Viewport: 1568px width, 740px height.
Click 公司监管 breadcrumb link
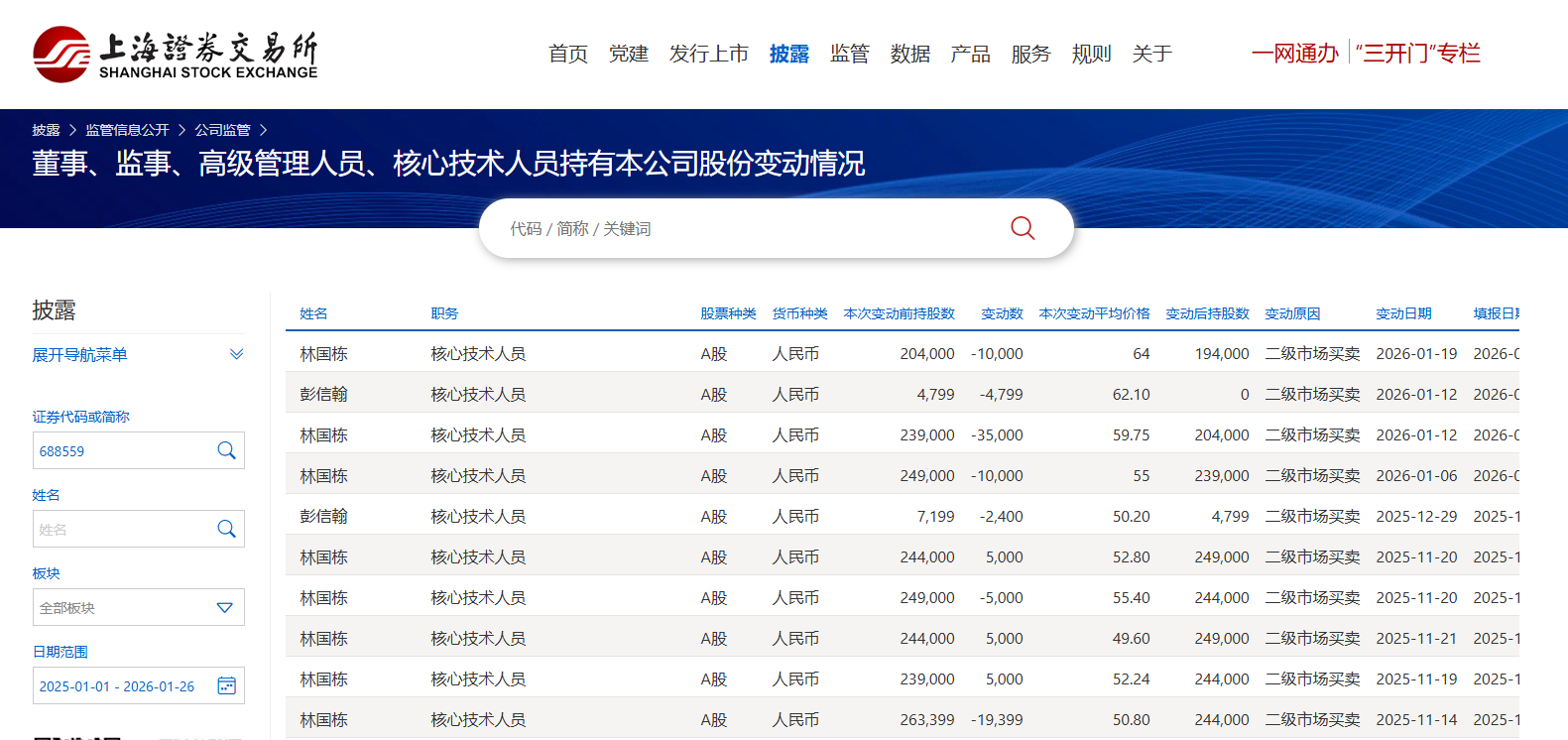tap(222, 130)
